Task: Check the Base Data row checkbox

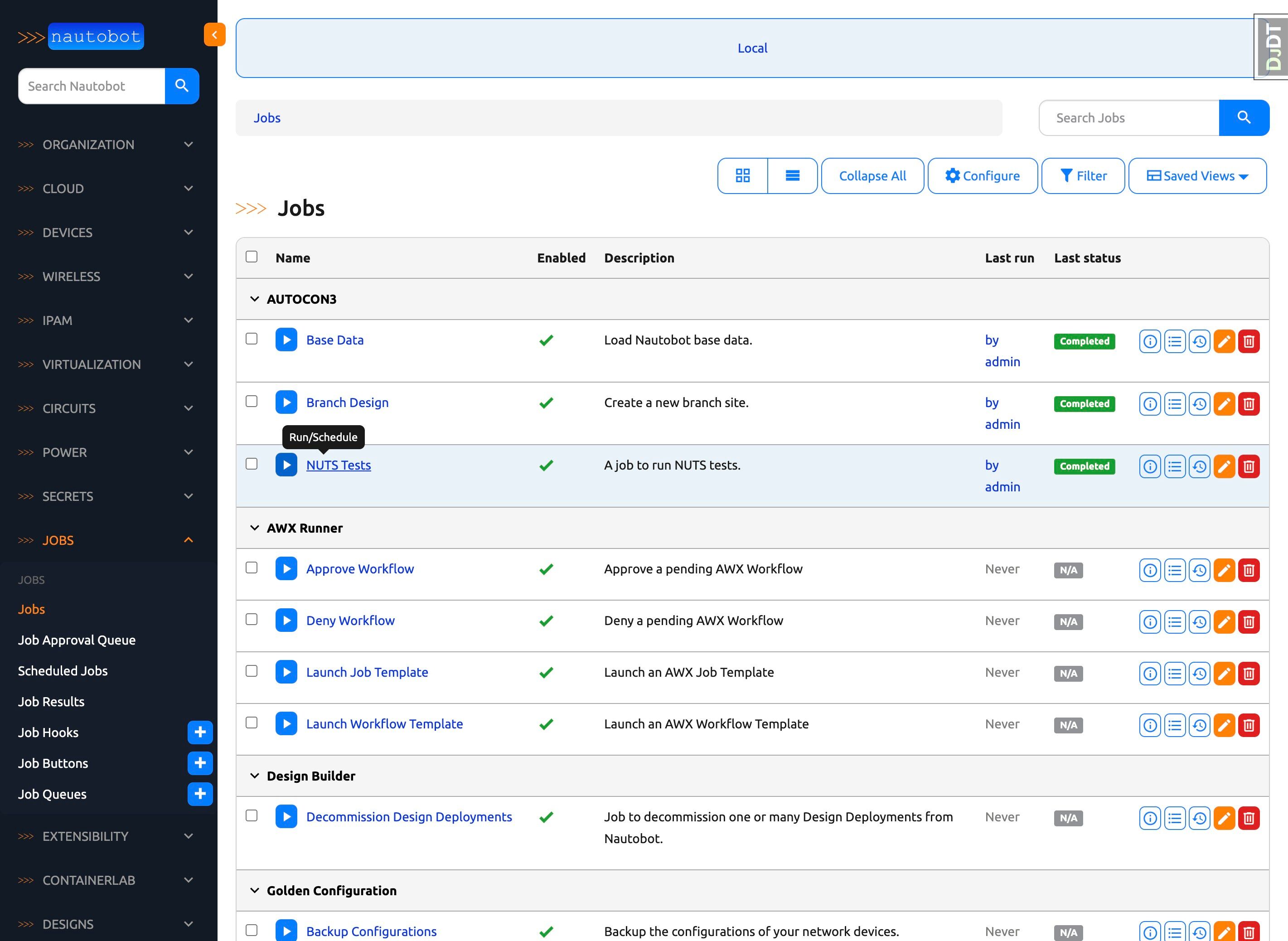Action: click(252, 339)
